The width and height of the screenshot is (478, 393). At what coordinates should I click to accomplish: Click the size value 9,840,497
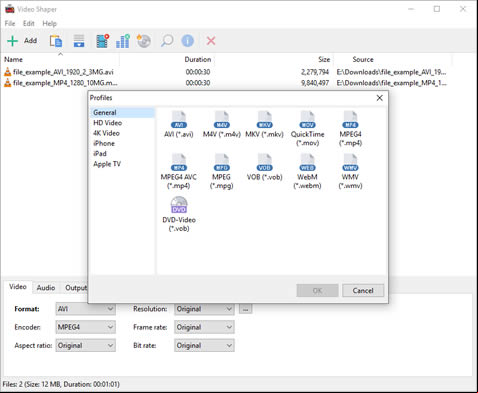coord(315,83)
